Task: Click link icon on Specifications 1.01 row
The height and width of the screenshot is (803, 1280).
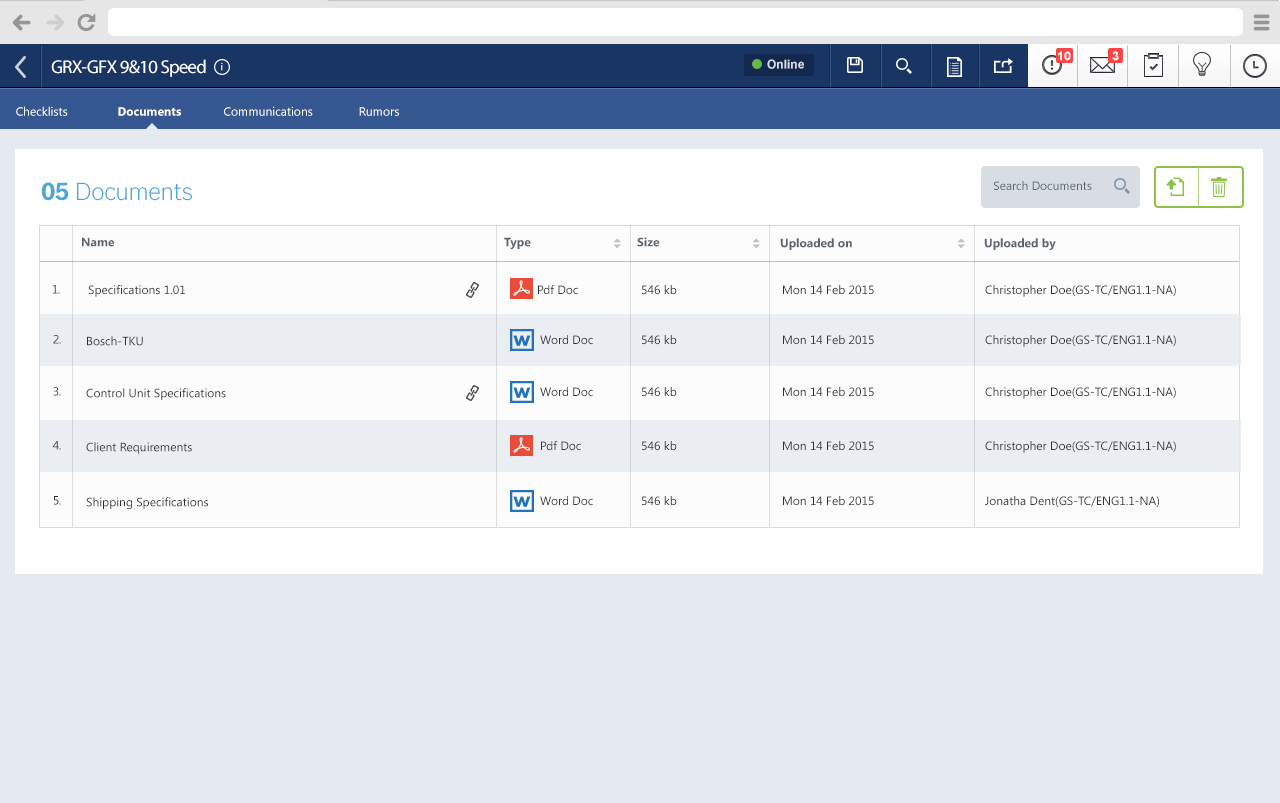Action: tap(473, 290)
